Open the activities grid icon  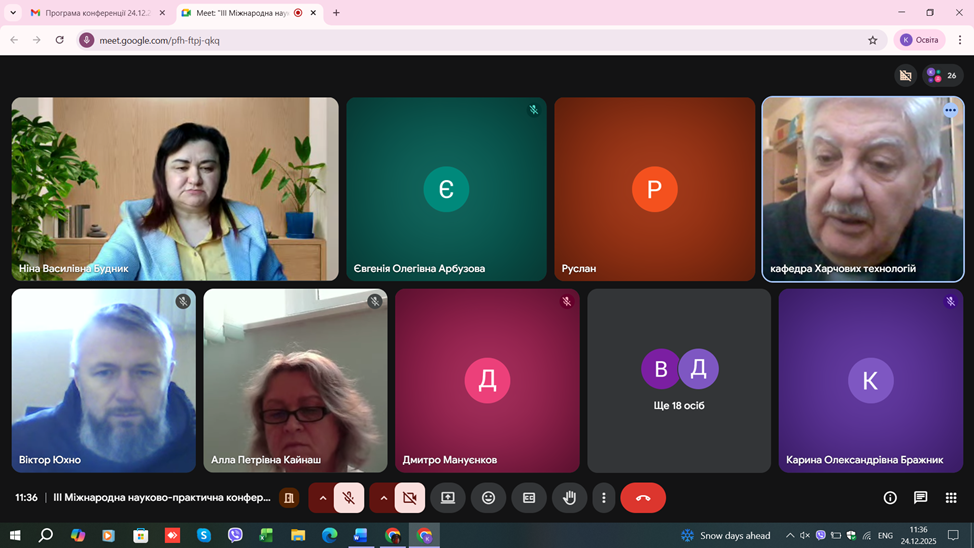(951, 498)
